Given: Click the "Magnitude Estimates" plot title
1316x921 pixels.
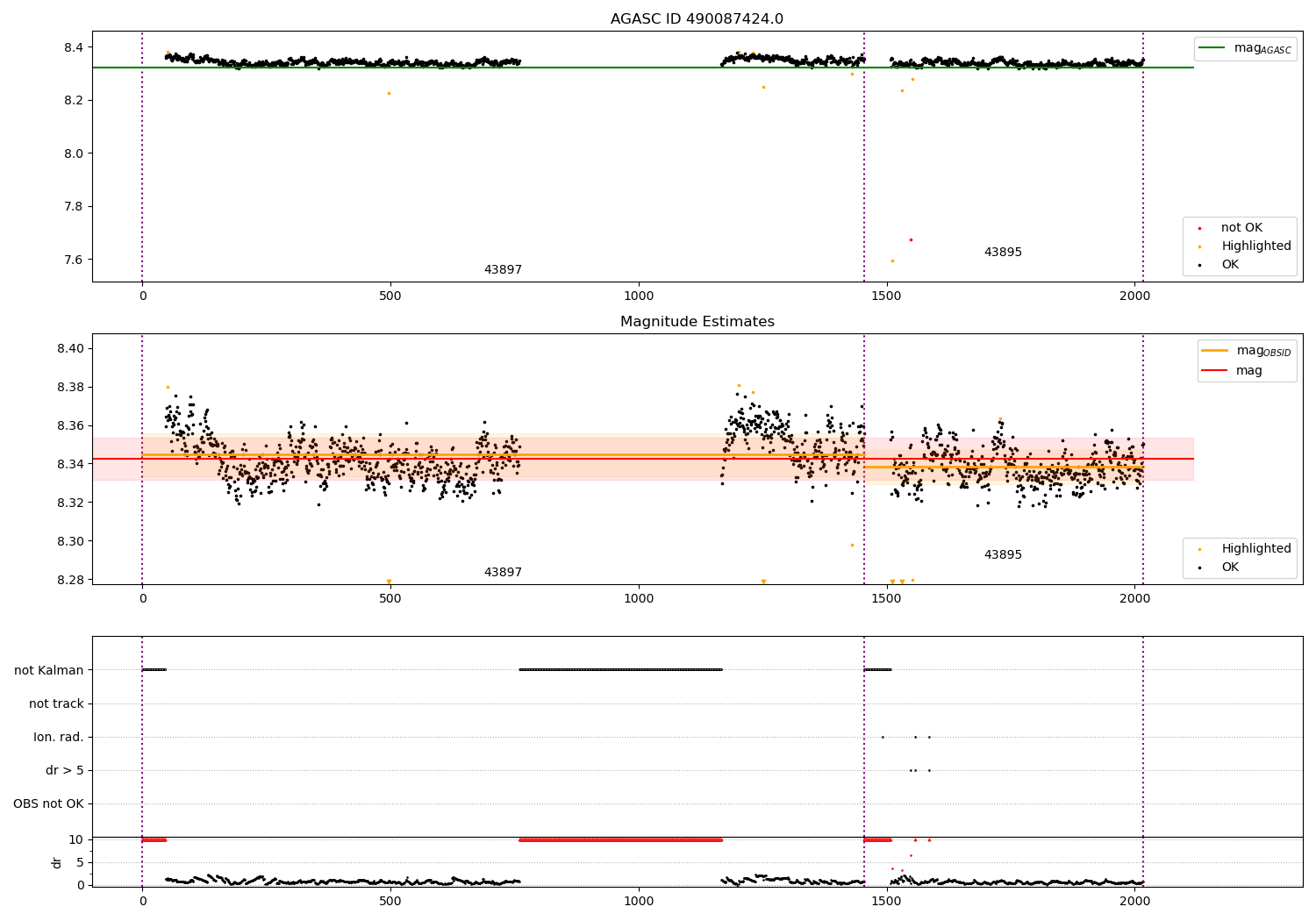Looking at the screenshot, I should (x=697, y=322).
